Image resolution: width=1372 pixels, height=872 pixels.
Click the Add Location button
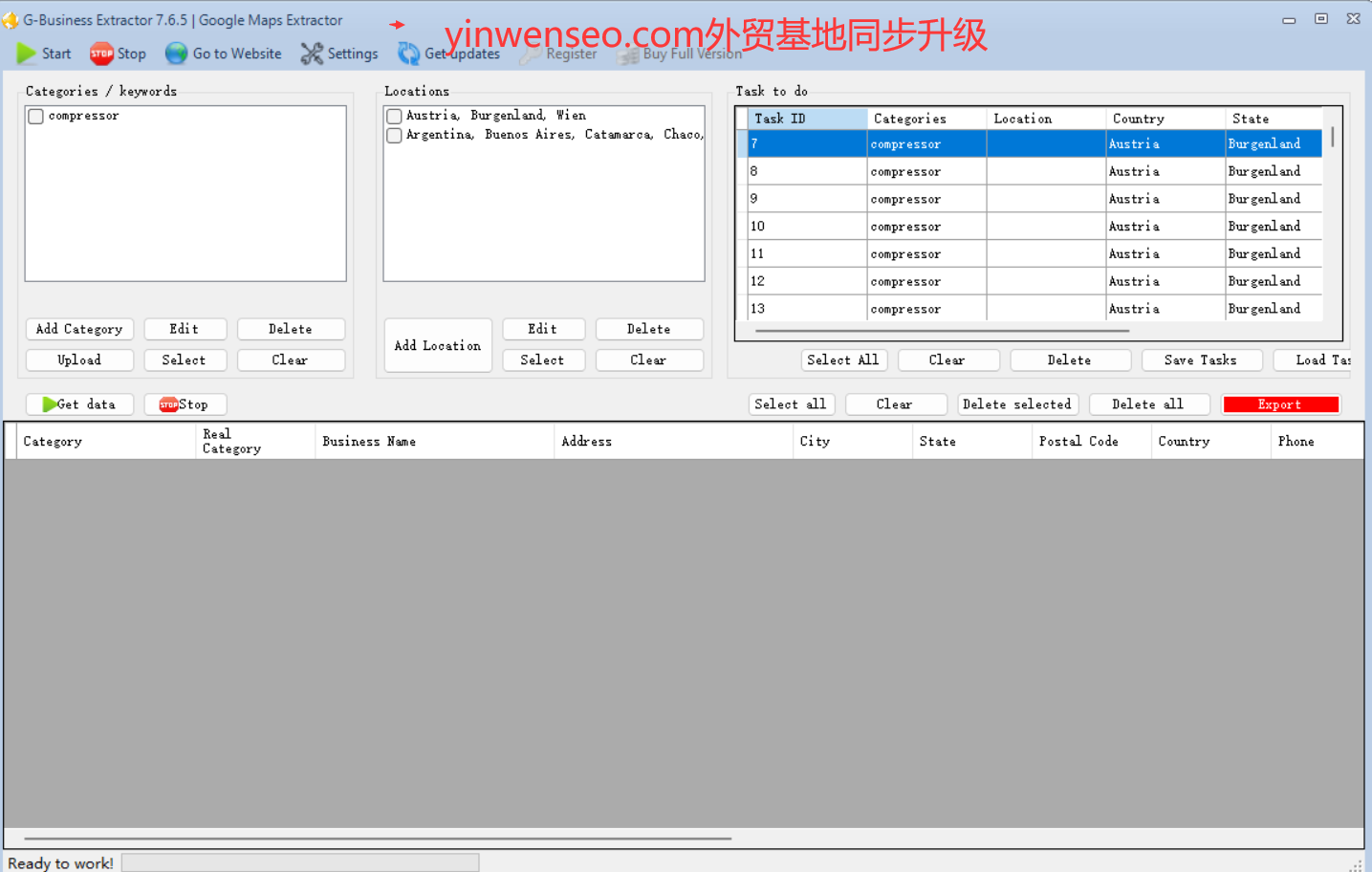click(437, 345)
